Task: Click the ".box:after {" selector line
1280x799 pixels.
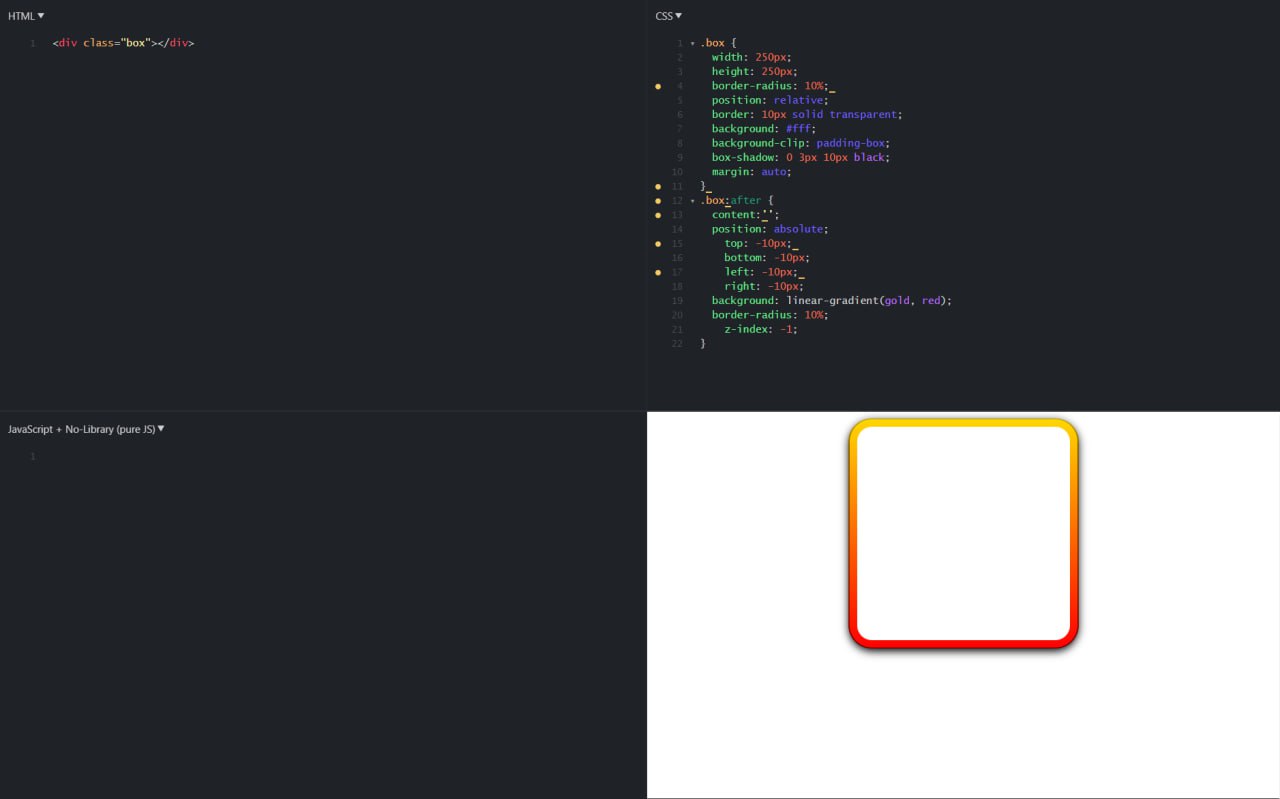Action: (737, 201)
